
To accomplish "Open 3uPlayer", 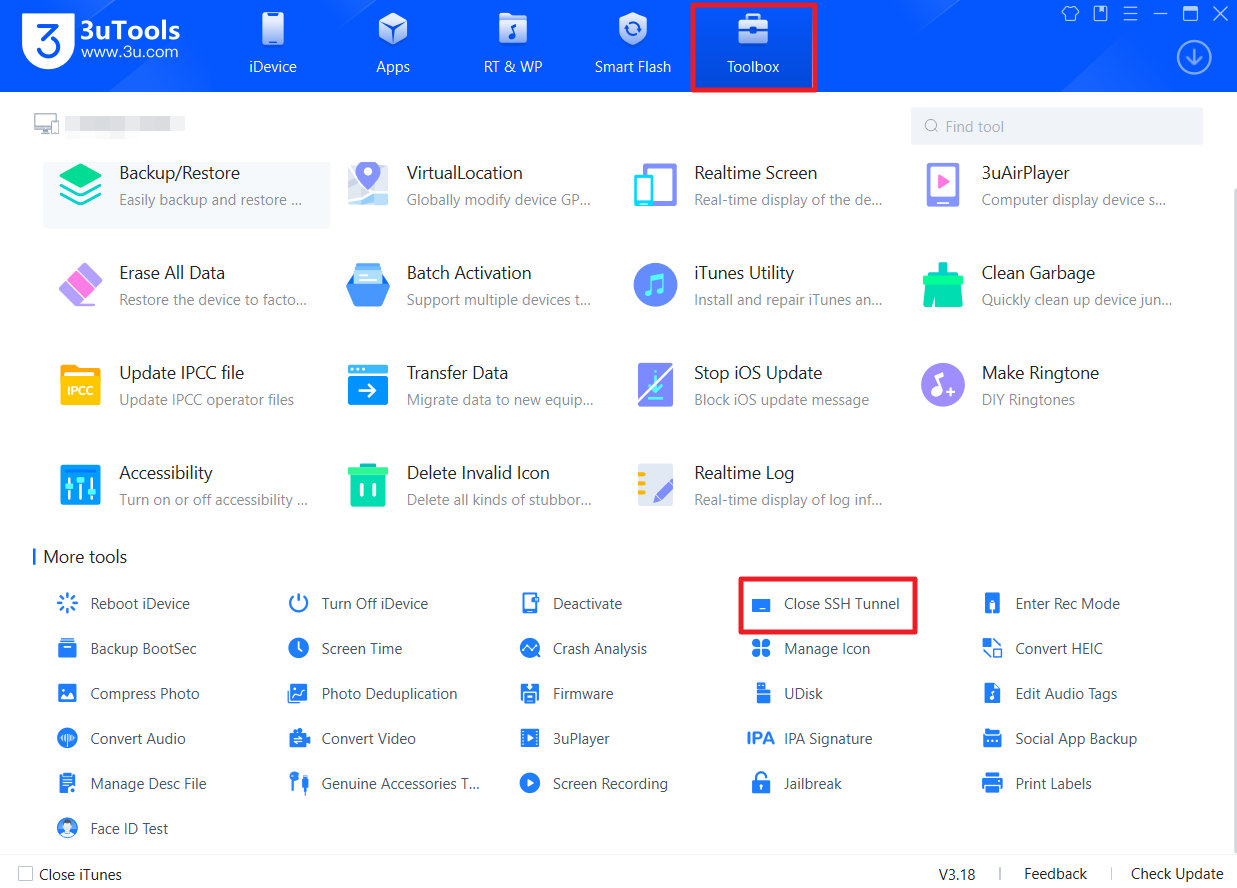I will (565, 739).
